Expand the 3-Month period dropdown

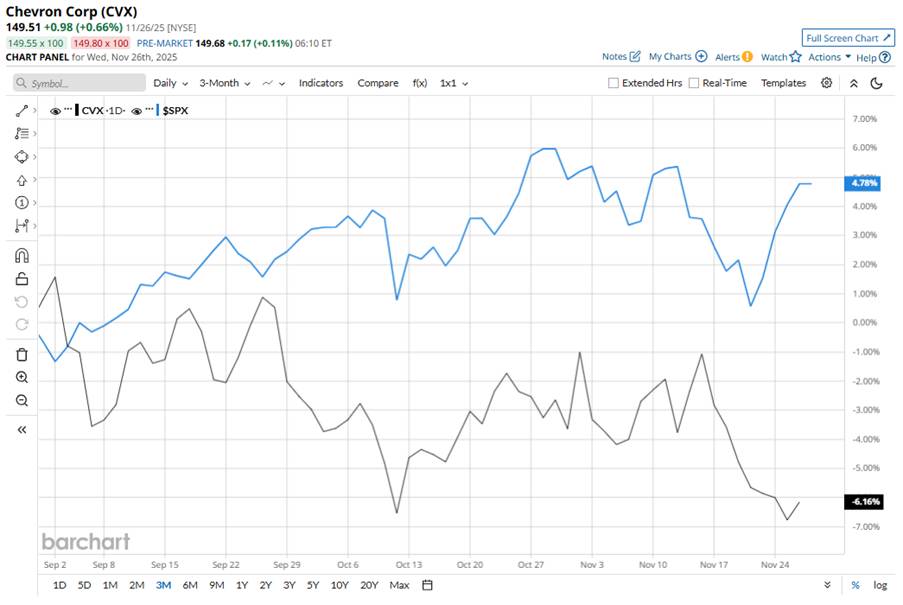224,83
